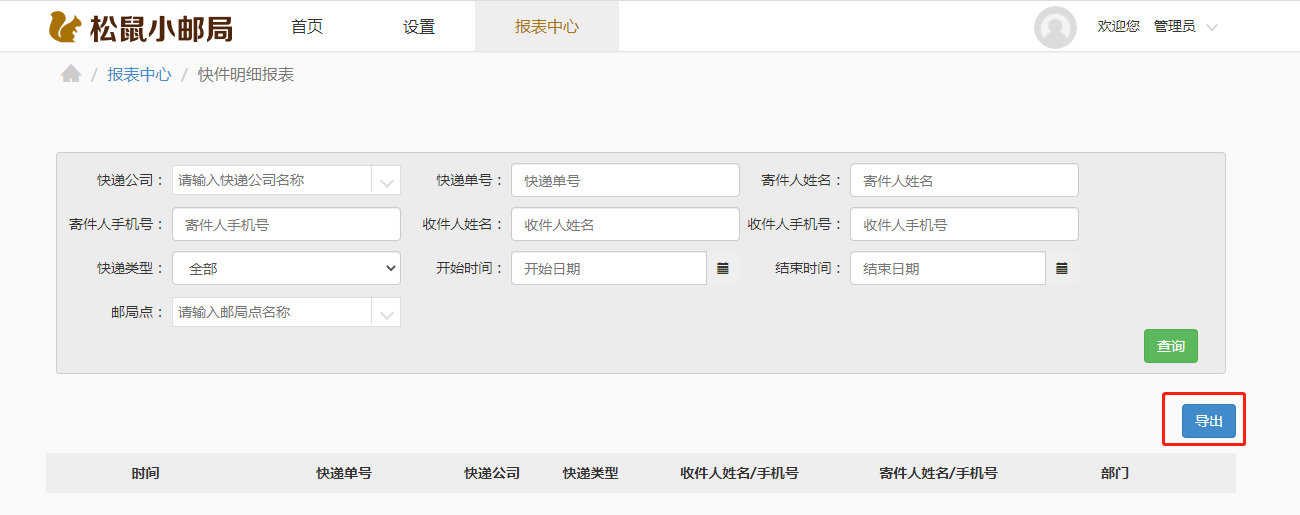Click the 部门 column header
Viewport: 1300px width, 515px height.
click(1115, 473)
